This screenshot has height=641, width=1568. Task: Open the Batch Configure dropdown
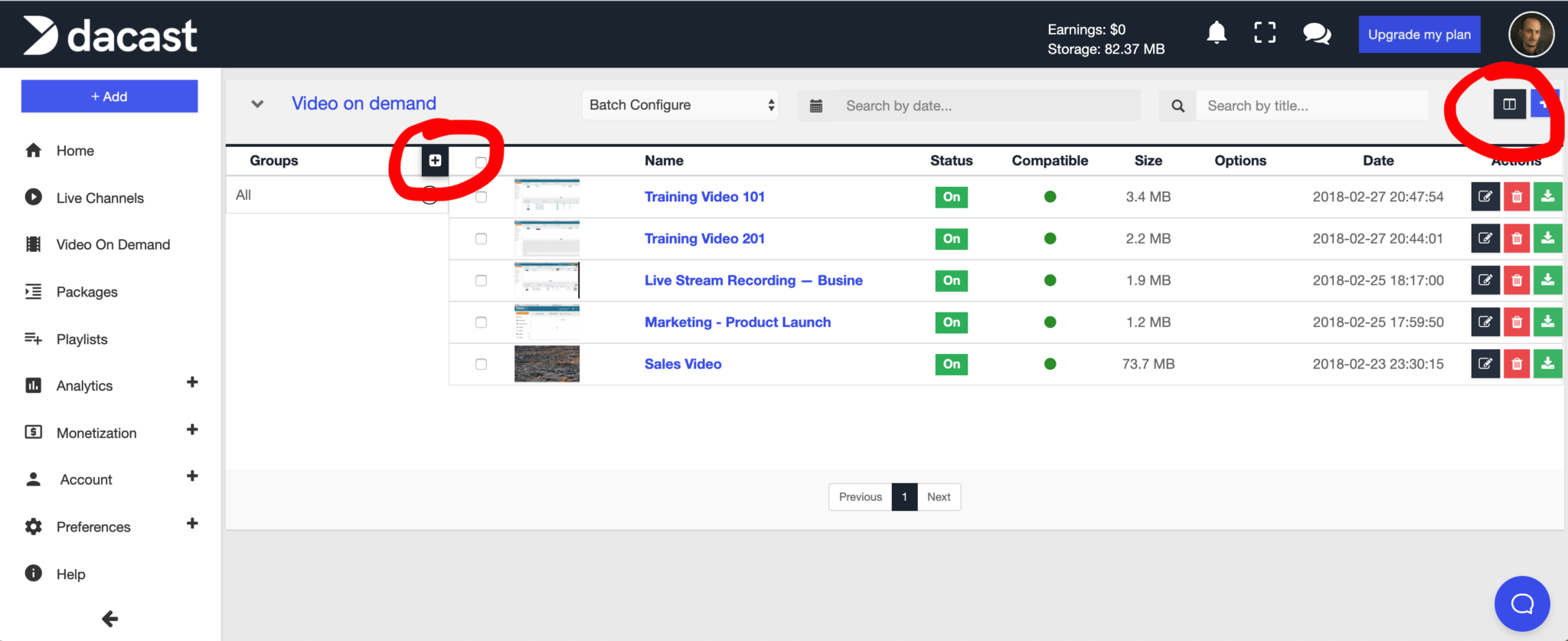click(x=681, y=105)
